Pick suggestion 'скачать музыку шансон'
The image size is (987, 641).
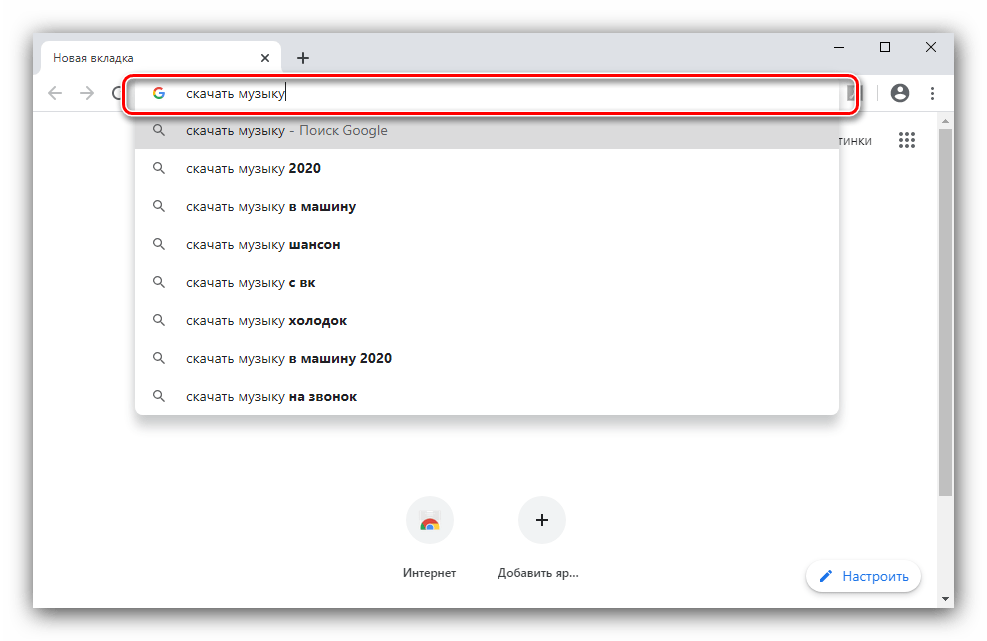pos(487,244)
